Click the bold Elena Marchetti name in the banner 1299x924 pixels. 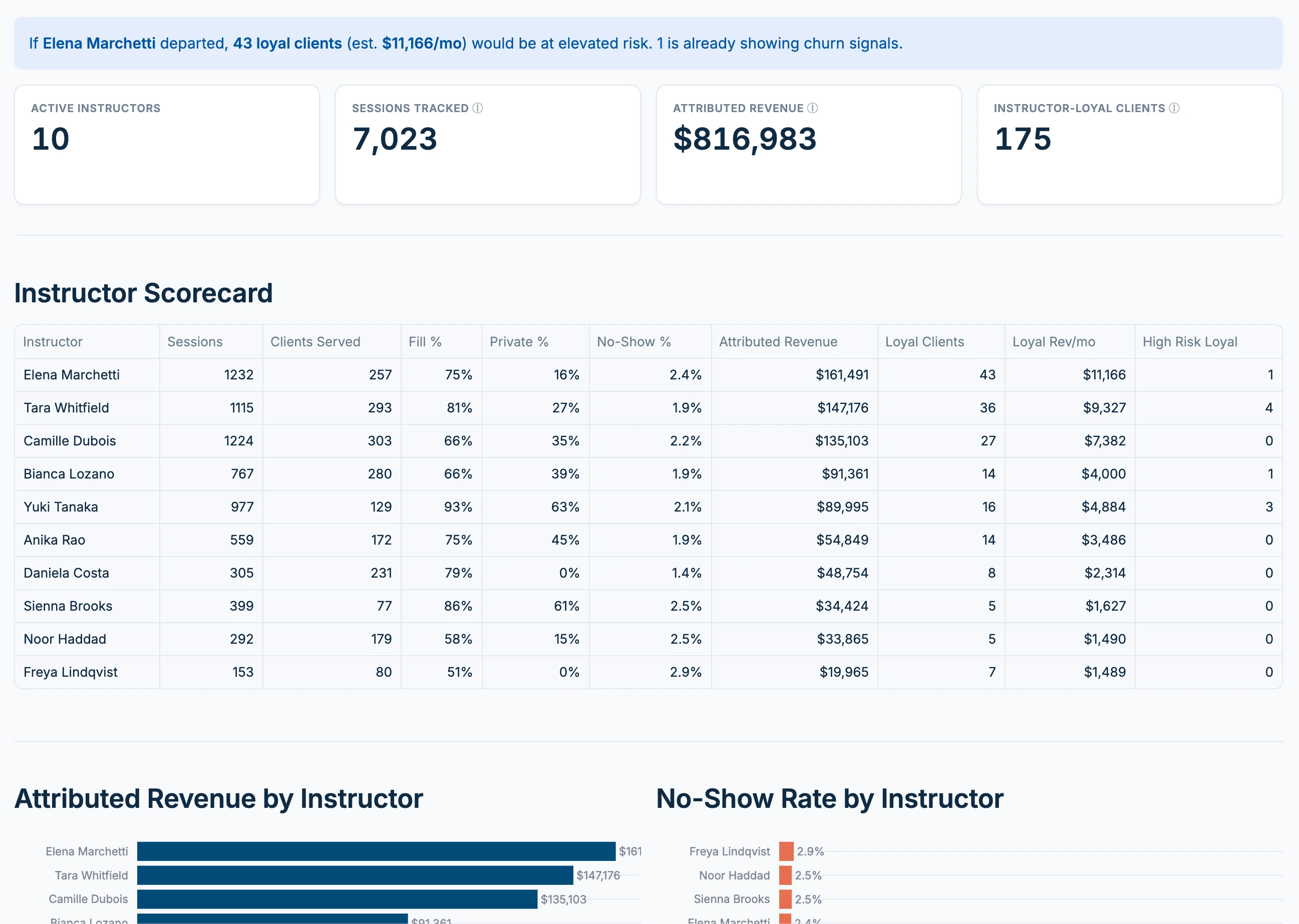(x=99, y=43)
